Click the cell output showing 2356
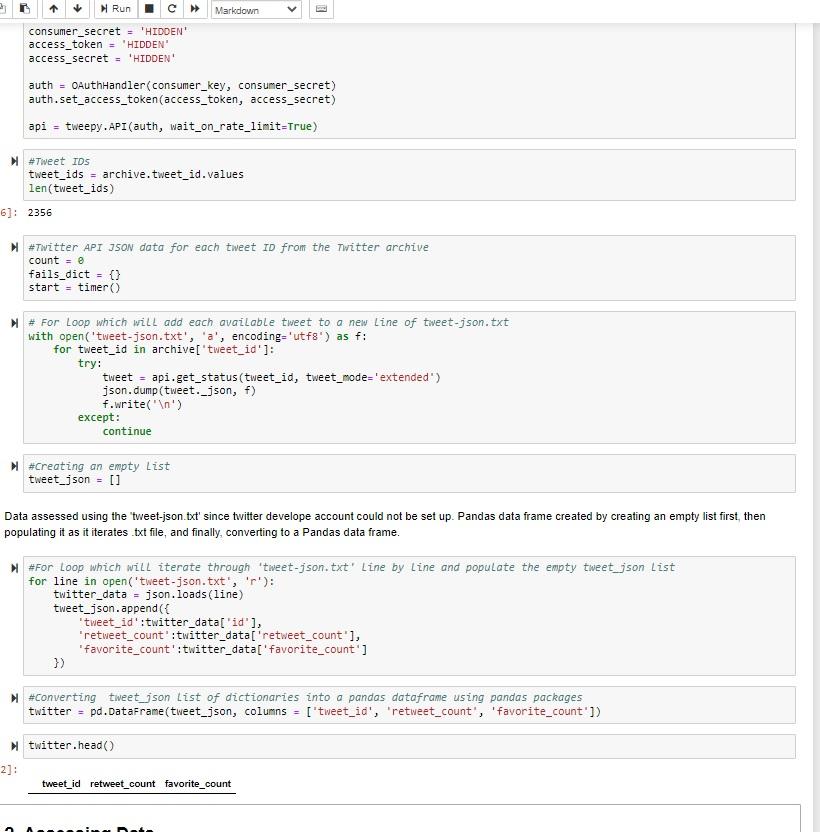 (38, 212)
